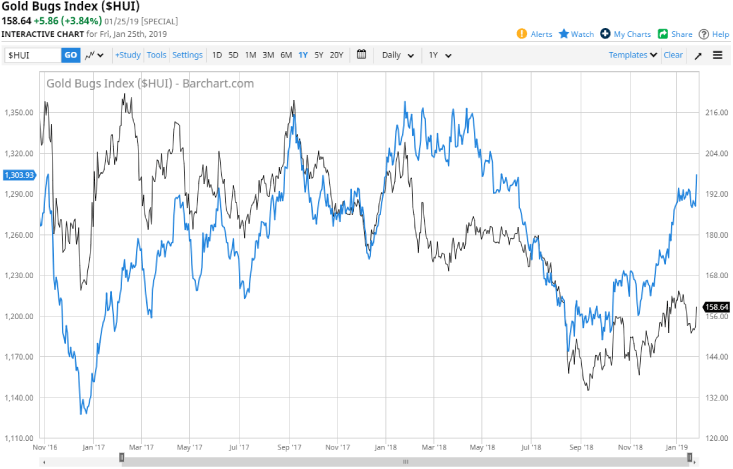Expand the Daily frequency dropdown
The height and width of the screenshot is (469, 733).
[398, 55]
